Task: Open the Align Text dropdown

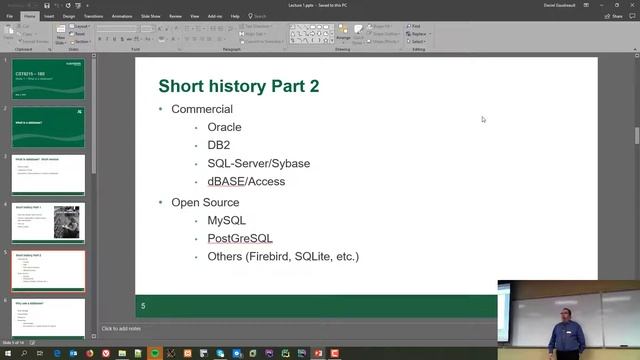Action: point(253,34)
